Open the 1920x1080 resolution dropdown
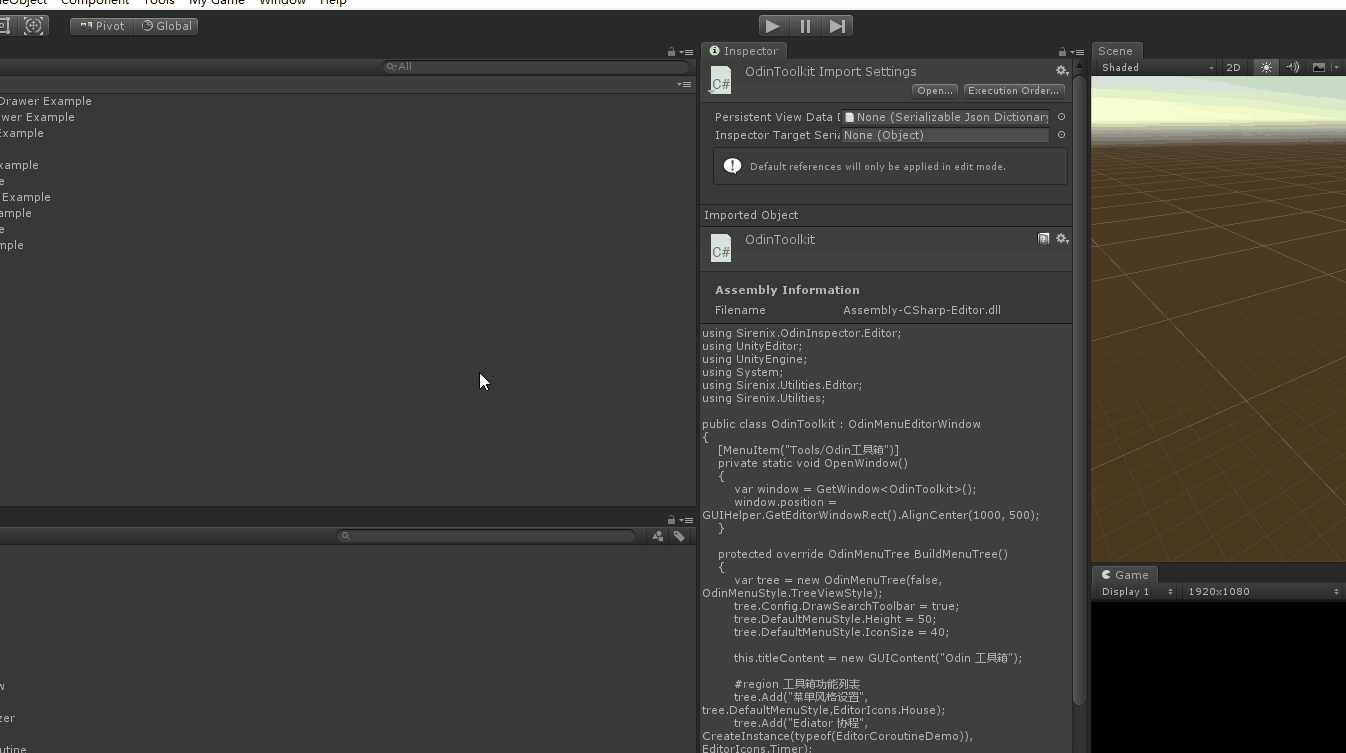Image resolution: width=1346 pixels, height=753 pixels. 1262,591
